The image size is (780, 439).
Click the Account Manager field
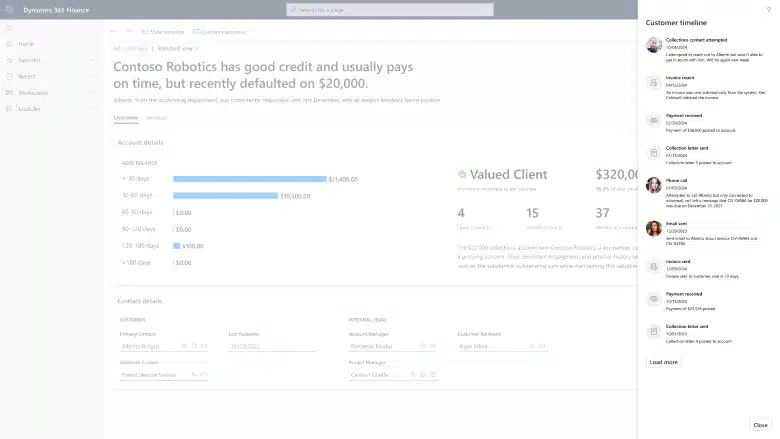[x=393, y=346]
